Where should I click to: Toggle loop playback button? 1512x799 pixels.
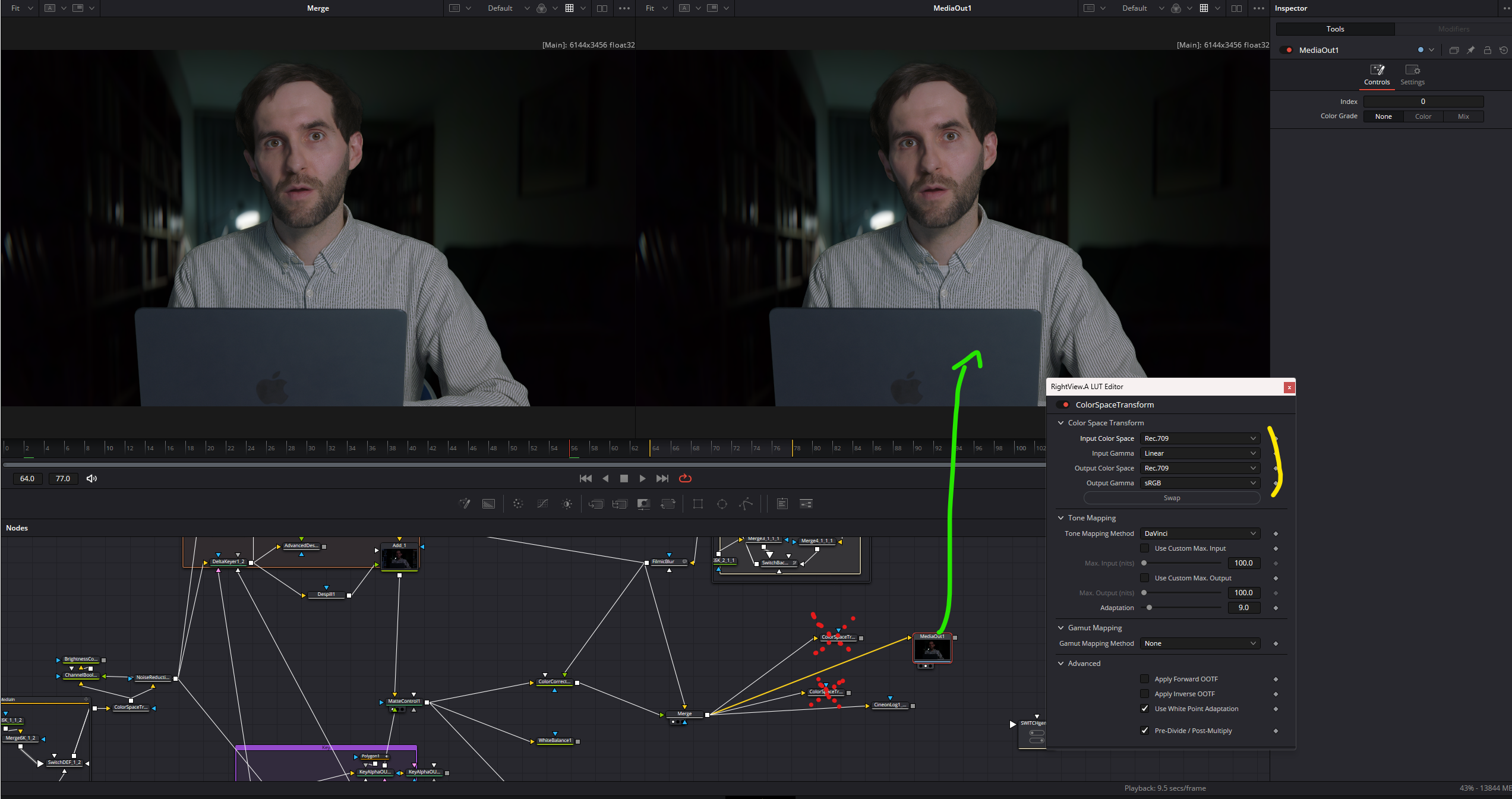point(685,478)
